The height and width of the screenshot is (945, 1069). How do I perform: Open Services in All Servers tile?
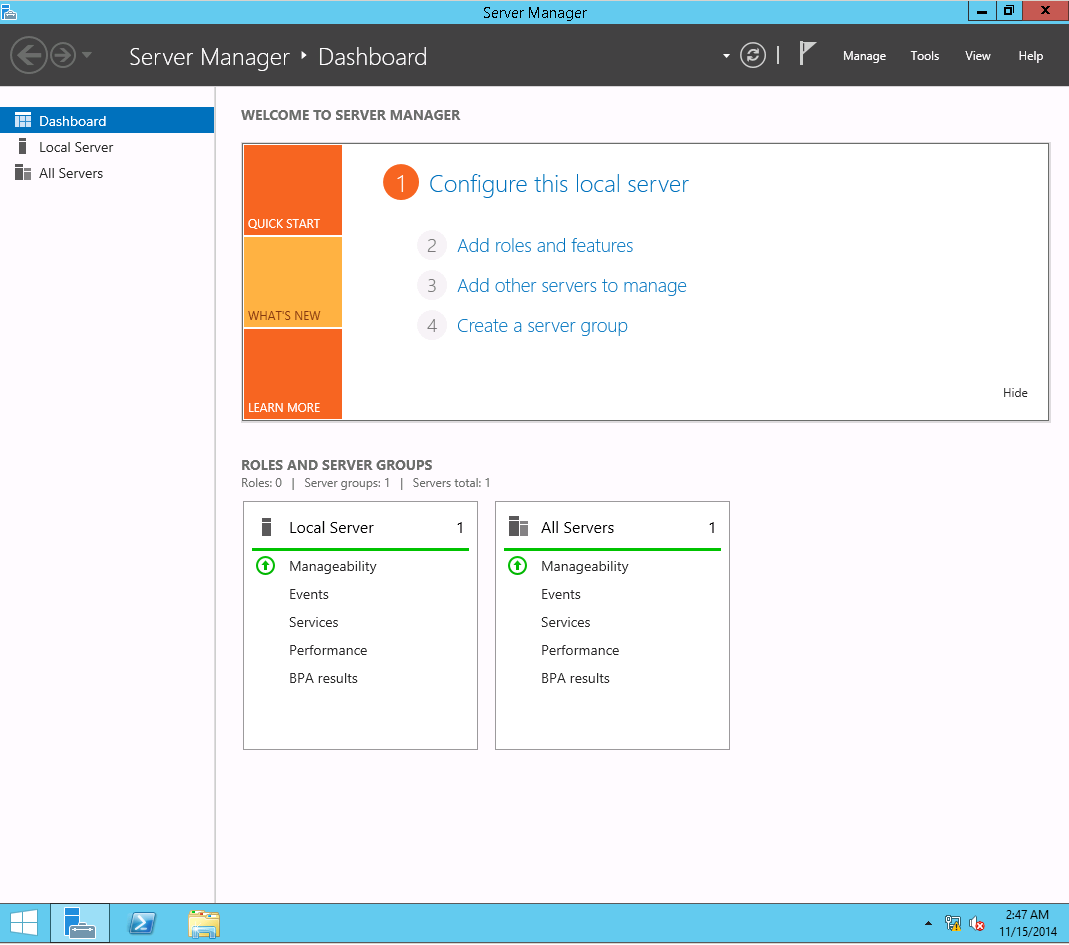(565, 622)
